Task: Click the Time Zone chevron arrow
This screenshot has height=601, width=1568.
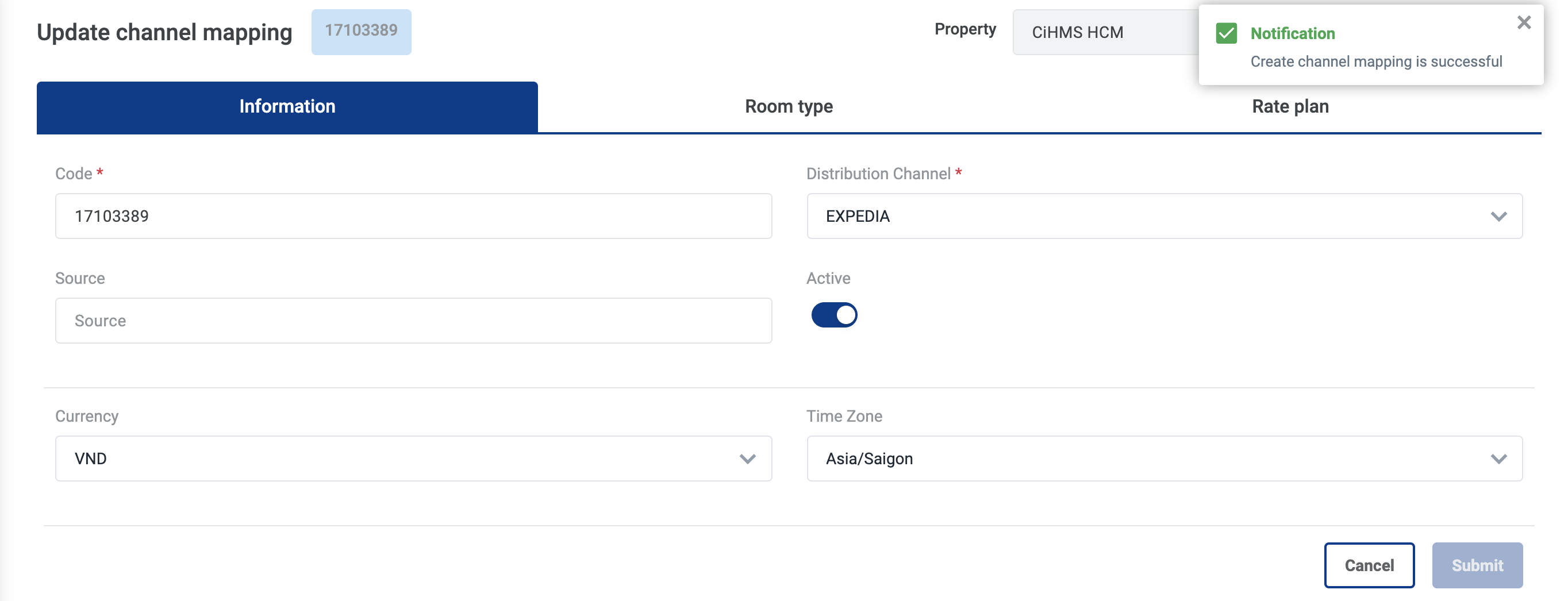Action: [1498, 459]
